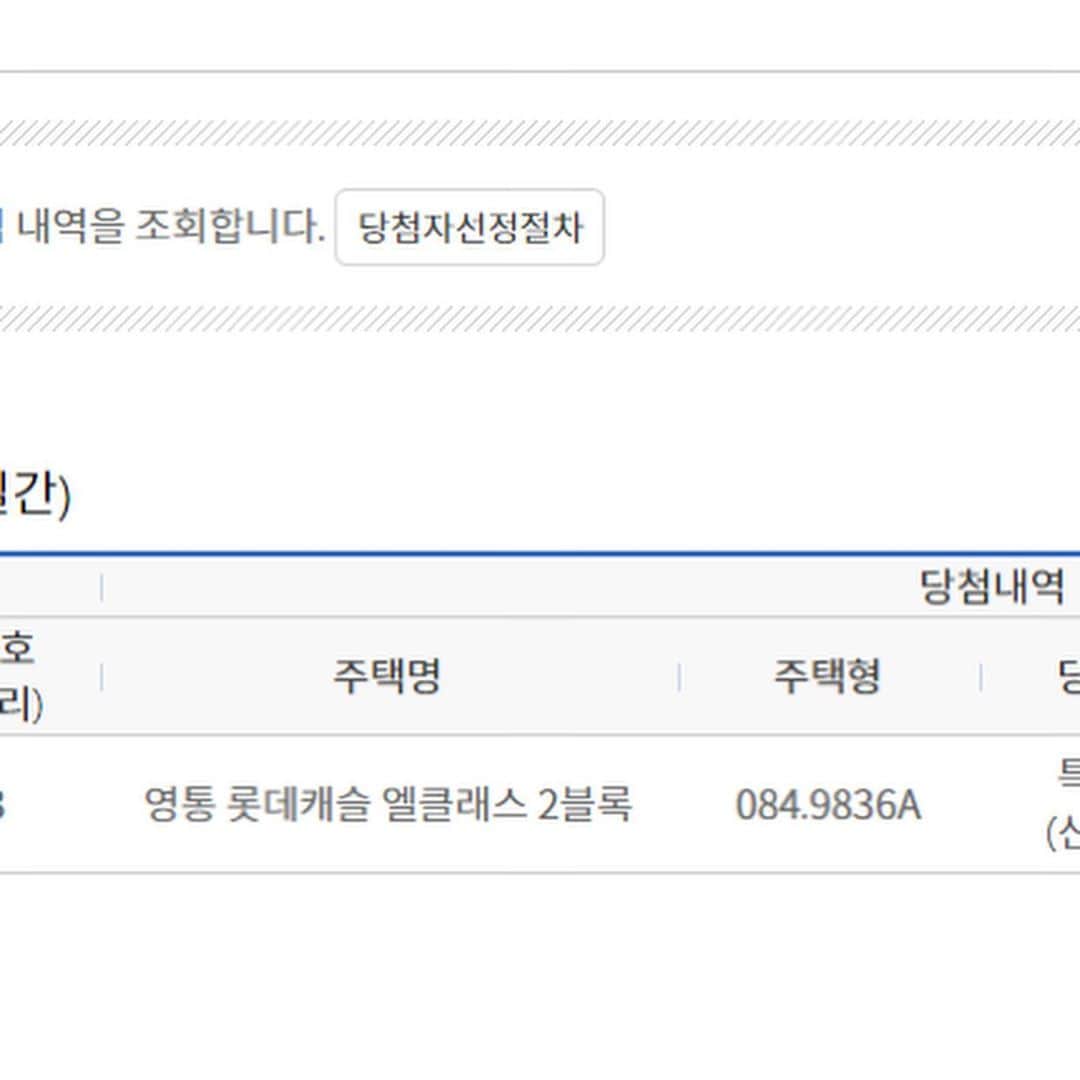1080x1080 pixels.
Task: Click the cut-off 당 column header at right
Action: click(x=1068, y=676)
